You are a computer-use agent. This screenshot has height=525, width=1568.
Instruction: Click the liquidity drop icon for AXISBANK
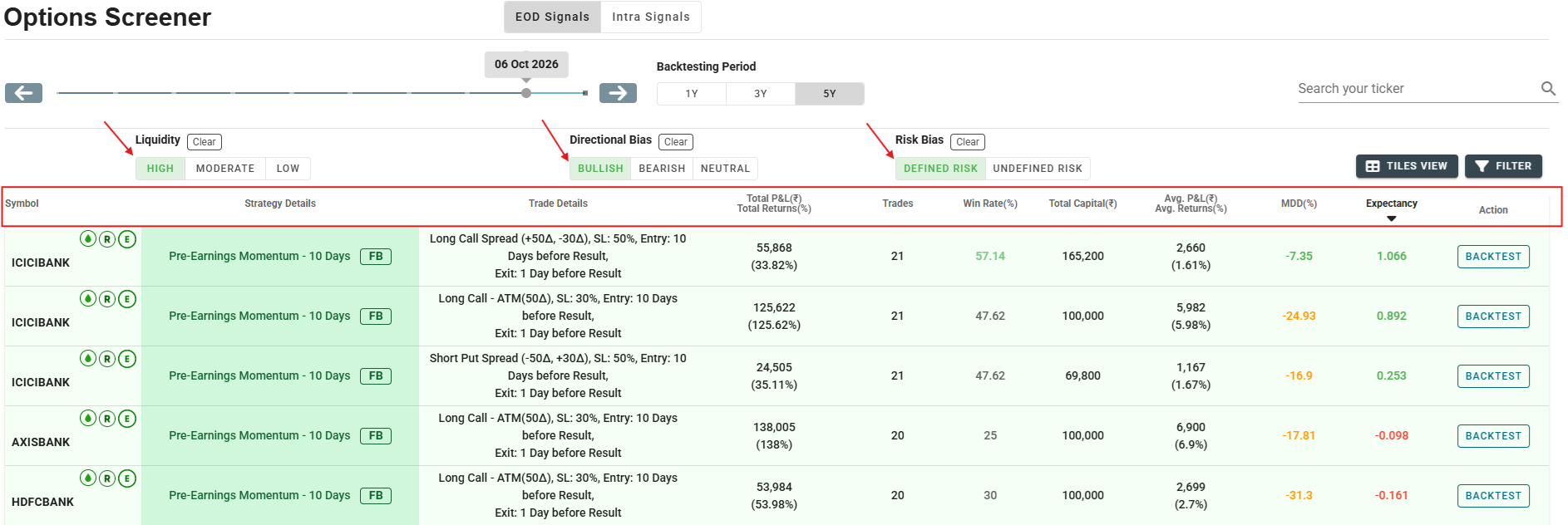click(88, 418)
